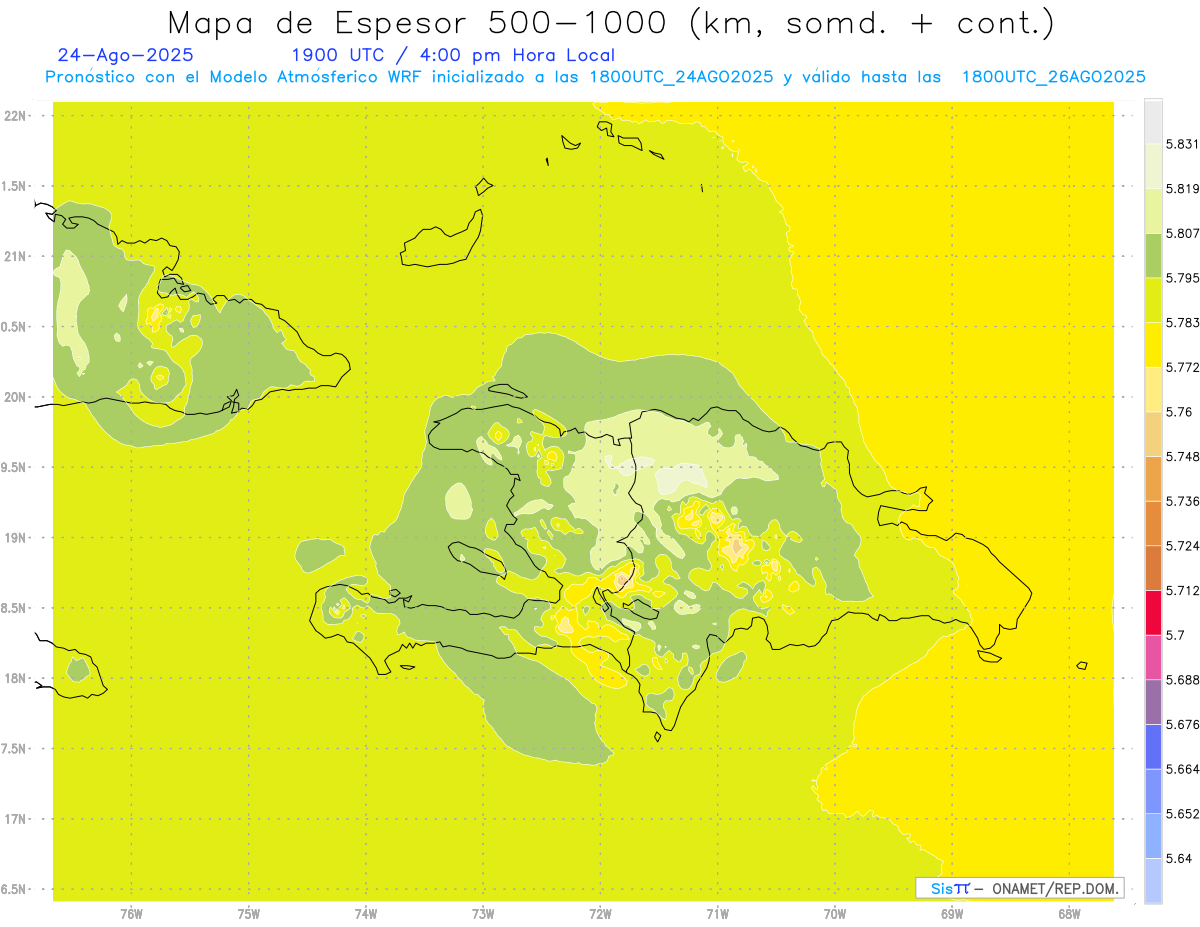This screenshot has width=1200, height=927.
Task: Click the longitude label '74W'
Action: (x=366, y=913)
